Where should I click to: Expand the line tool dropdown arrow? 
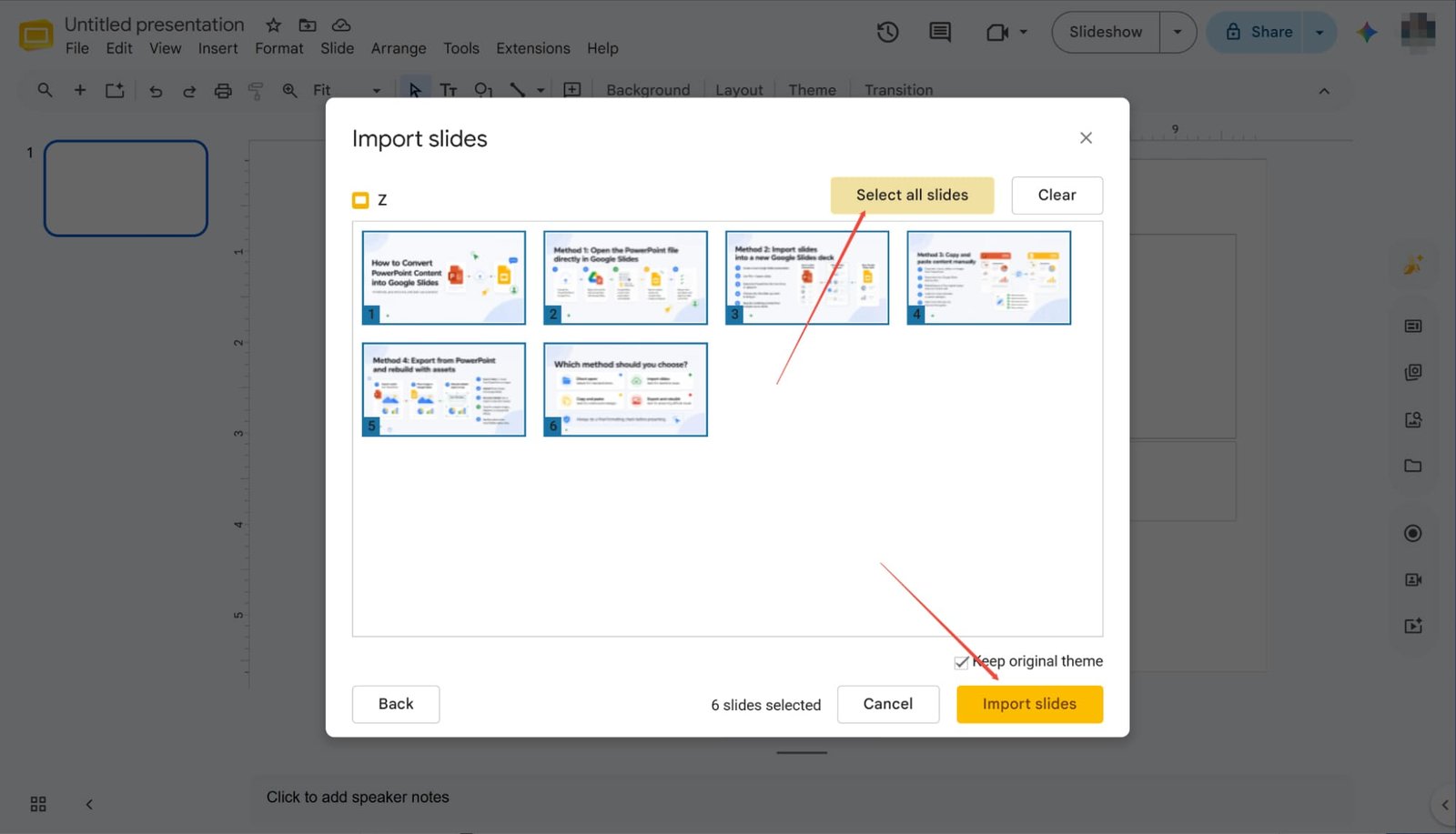point(541,90)
